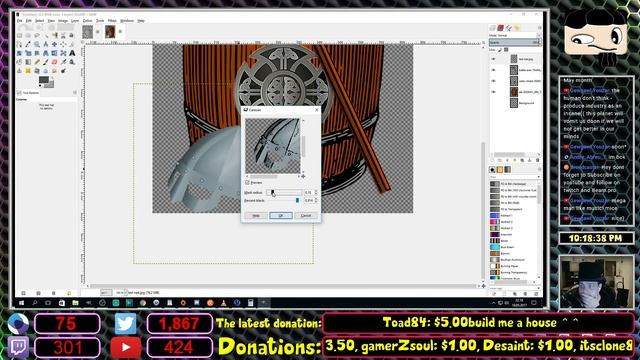Select the Scissors Select tool
This screenshot has height=360, width=640.
click(x=63, y=36)
